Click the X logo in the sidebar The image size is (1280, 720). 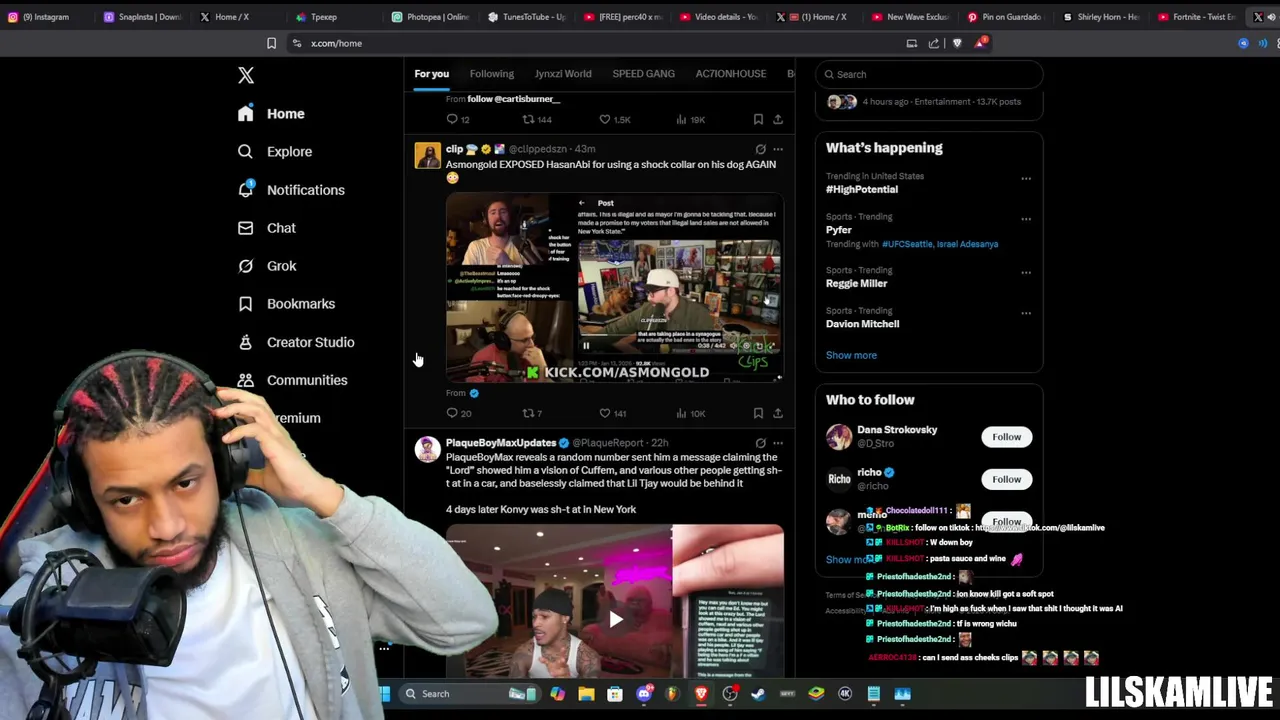coord(246,75)
